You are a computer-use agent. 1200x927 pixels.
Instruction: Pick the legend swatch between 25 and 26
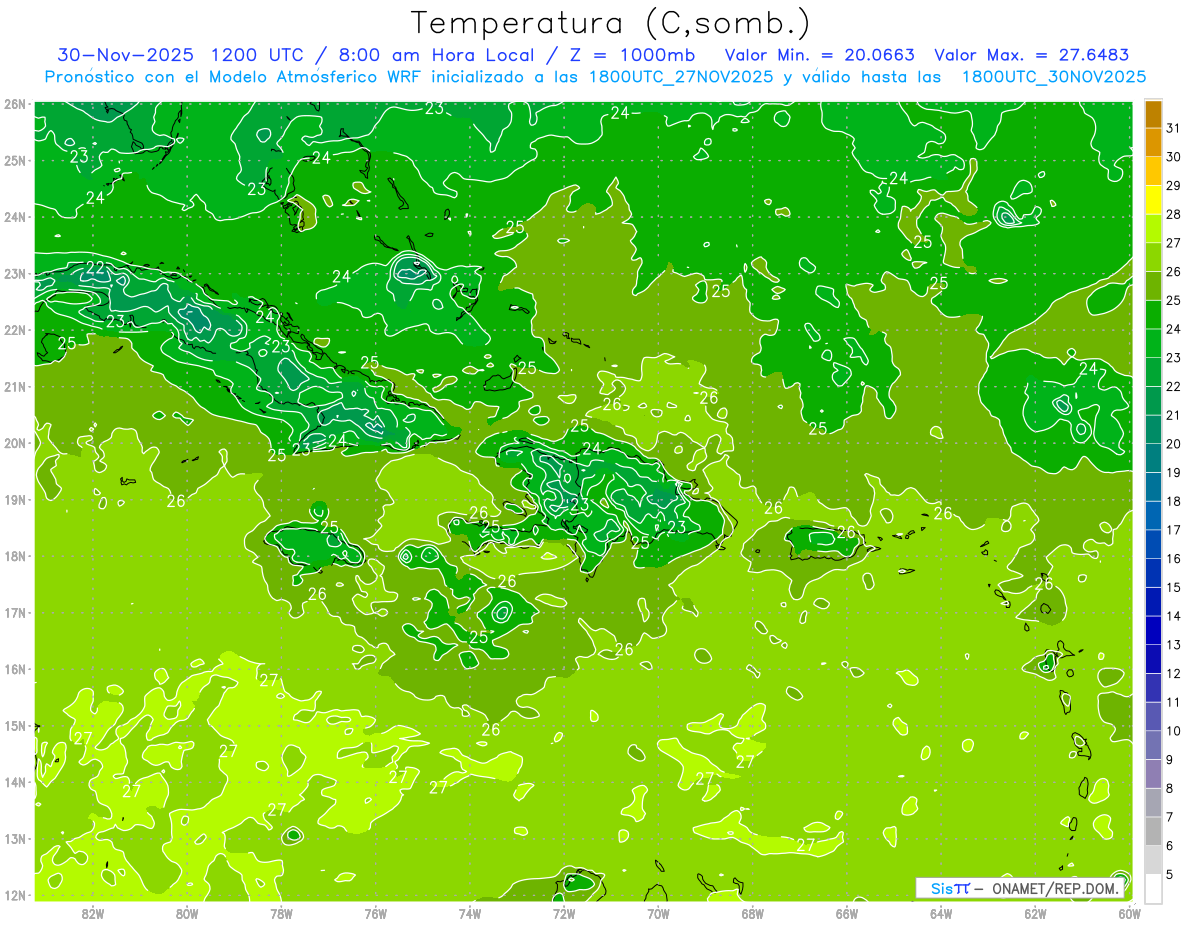[1153, 286]
